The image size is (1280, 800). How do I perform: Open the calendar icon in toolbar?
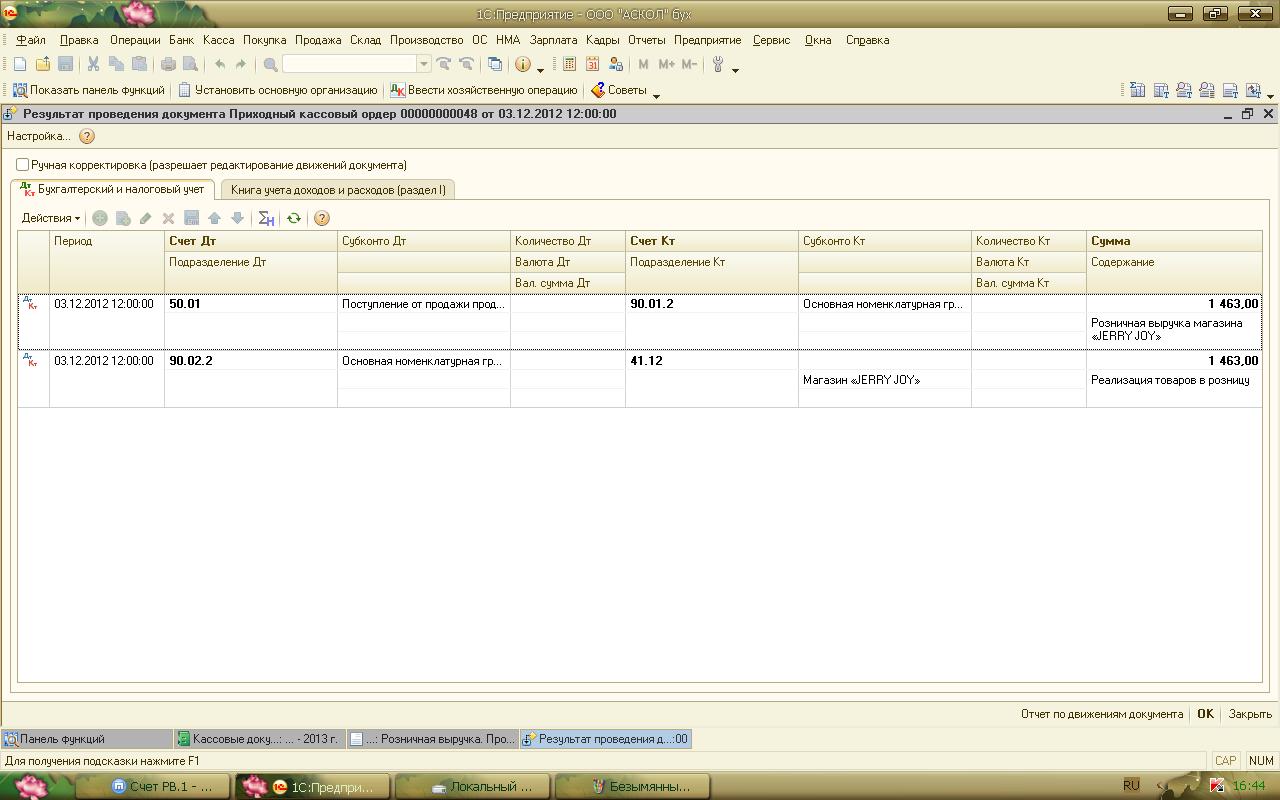click(593, 64)
